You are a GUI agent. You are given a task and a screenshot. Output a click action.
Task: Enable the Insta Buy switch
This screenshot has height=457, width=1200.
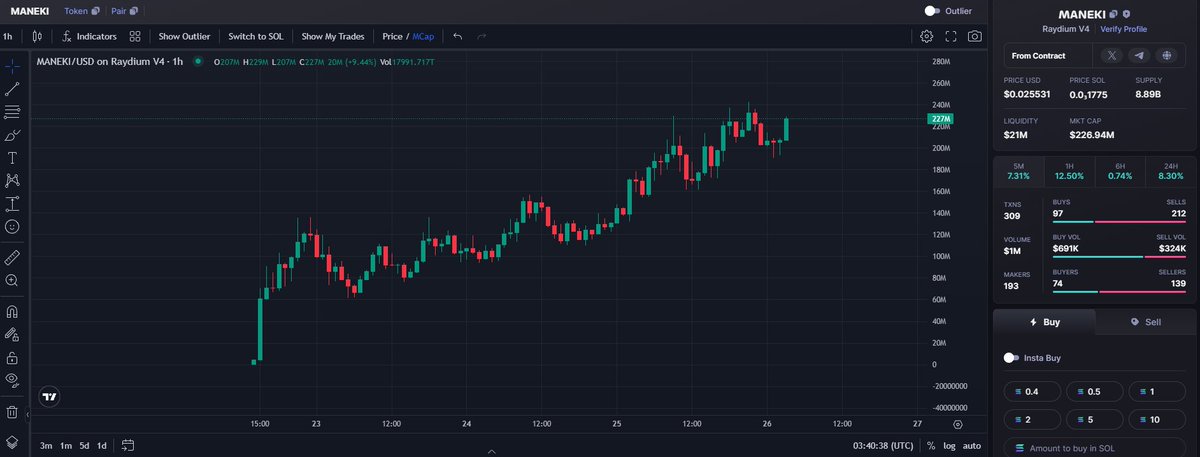[1012, 357]
